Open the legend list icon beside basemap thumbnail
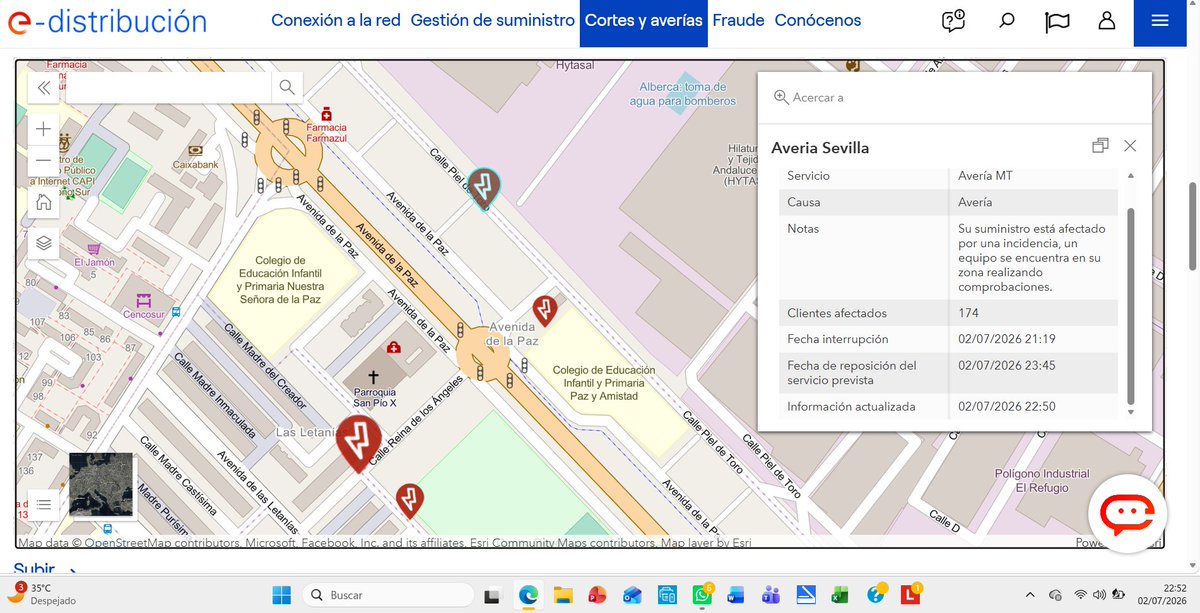 [43, 504]
